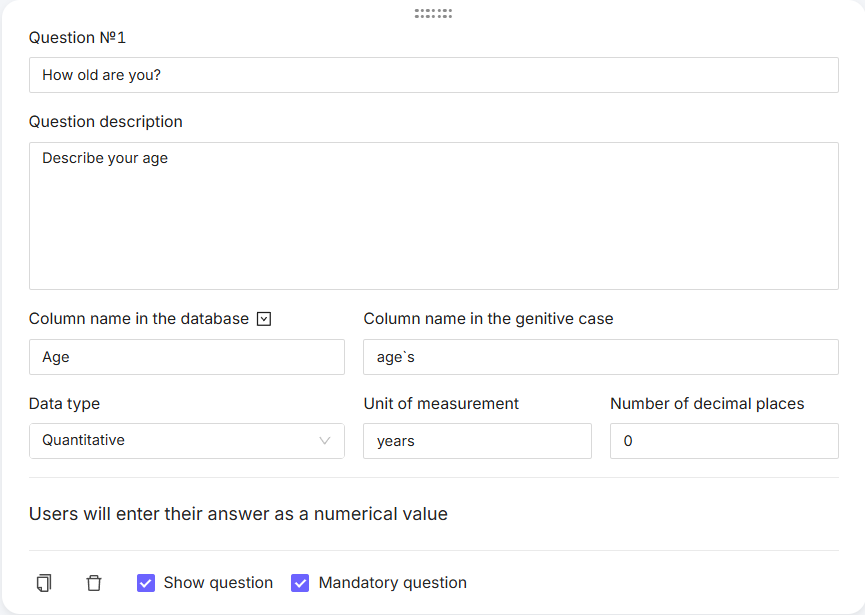Screen dimensions: 865x615
Task: Click the "Mandatory question" label text
Action: (392, 583)
